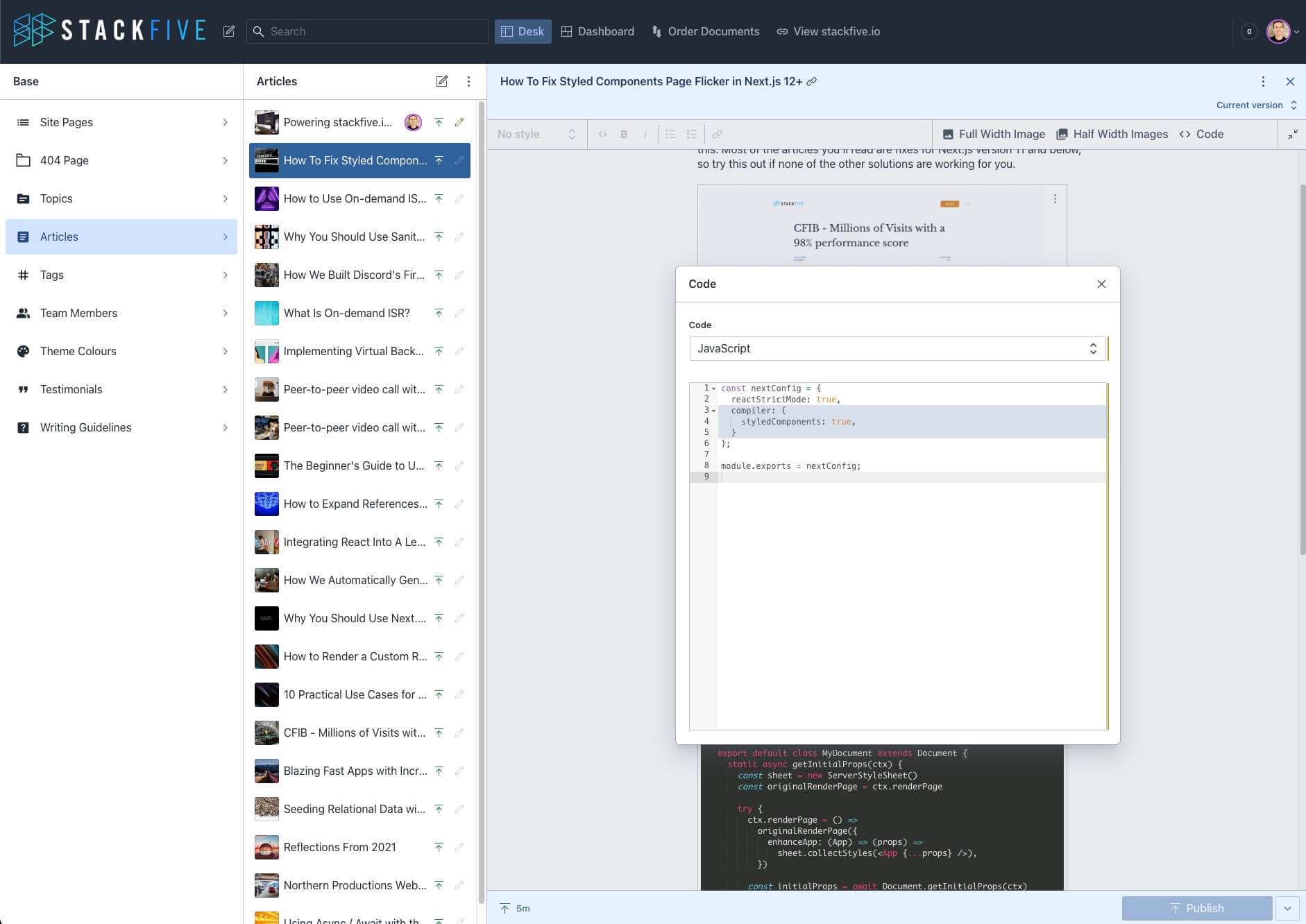Open the Topics section

click(121, 198)
